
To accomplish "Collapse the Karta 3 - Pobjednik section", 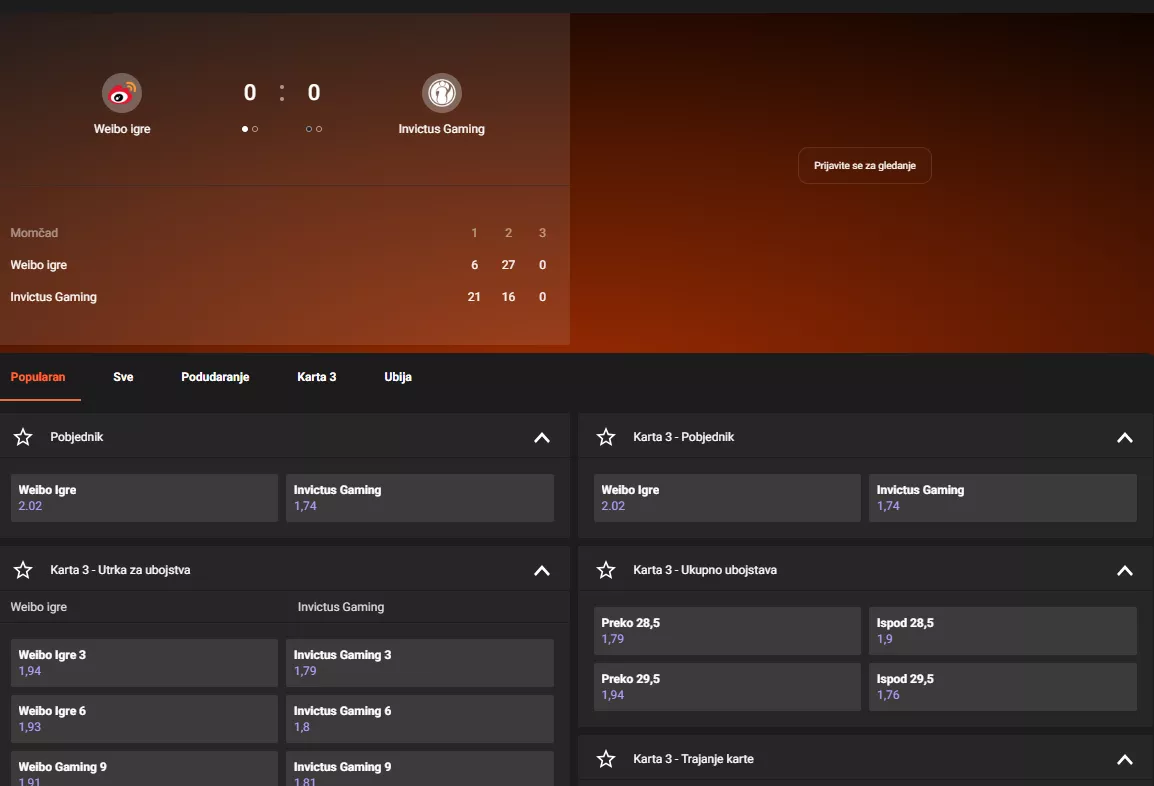I will pos(1125,437).
